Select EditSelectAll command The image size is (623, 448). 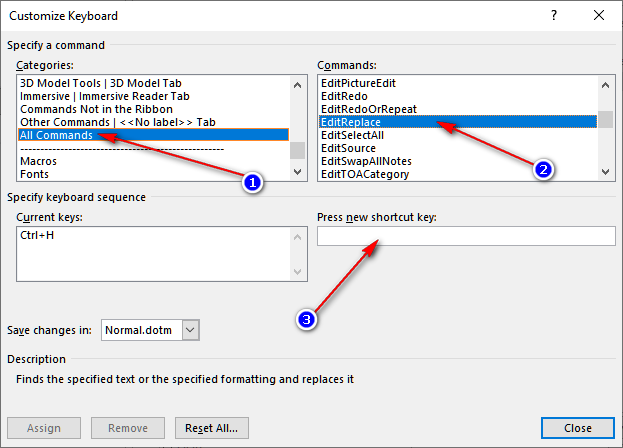point(352,135)
